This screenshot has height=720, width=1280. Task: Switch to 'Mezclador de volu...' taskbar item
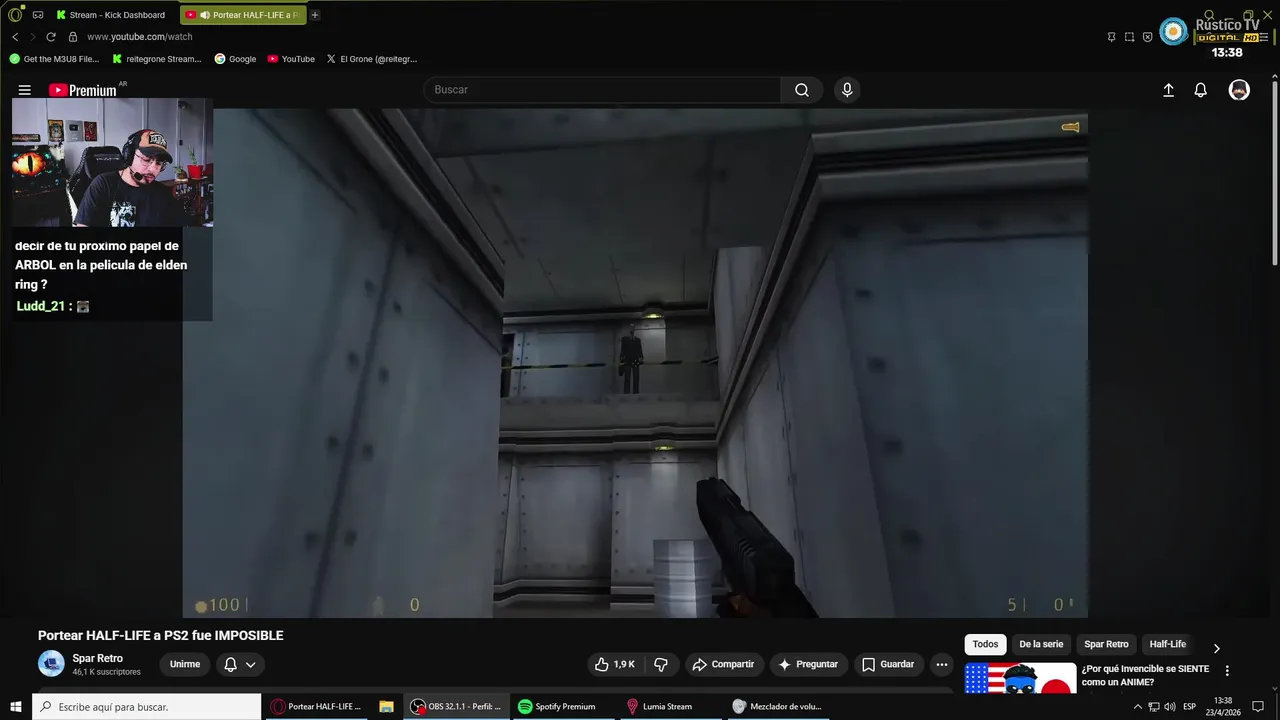780,707
